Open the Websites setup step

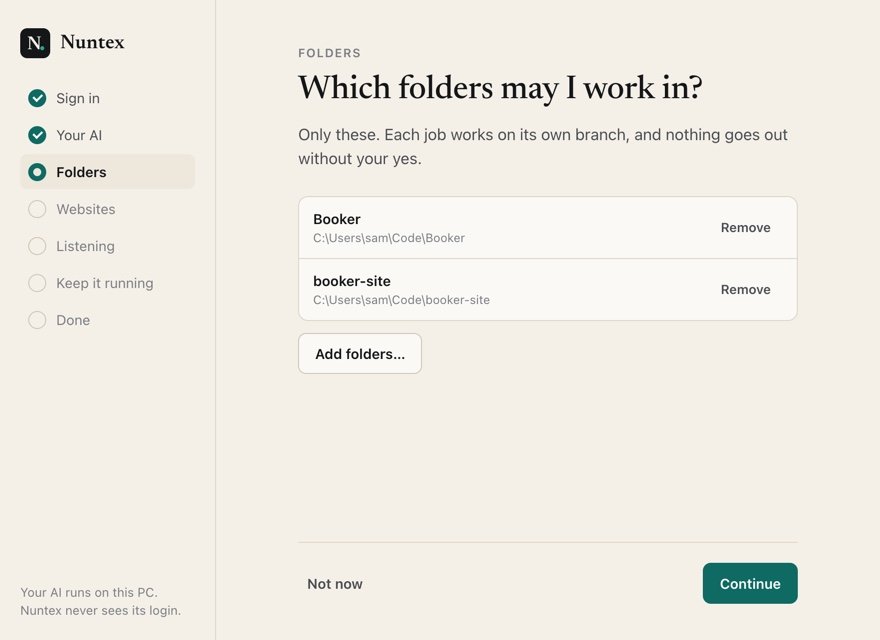85,209
